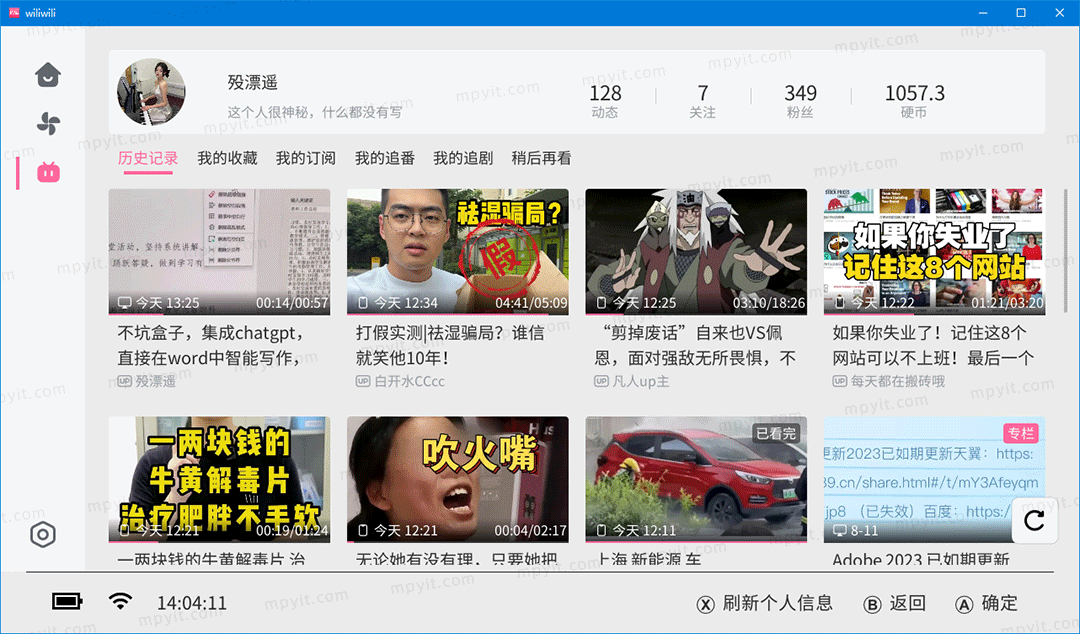Switch to 历史记录 tab
Screen dimensions: 1080x634
147,158
